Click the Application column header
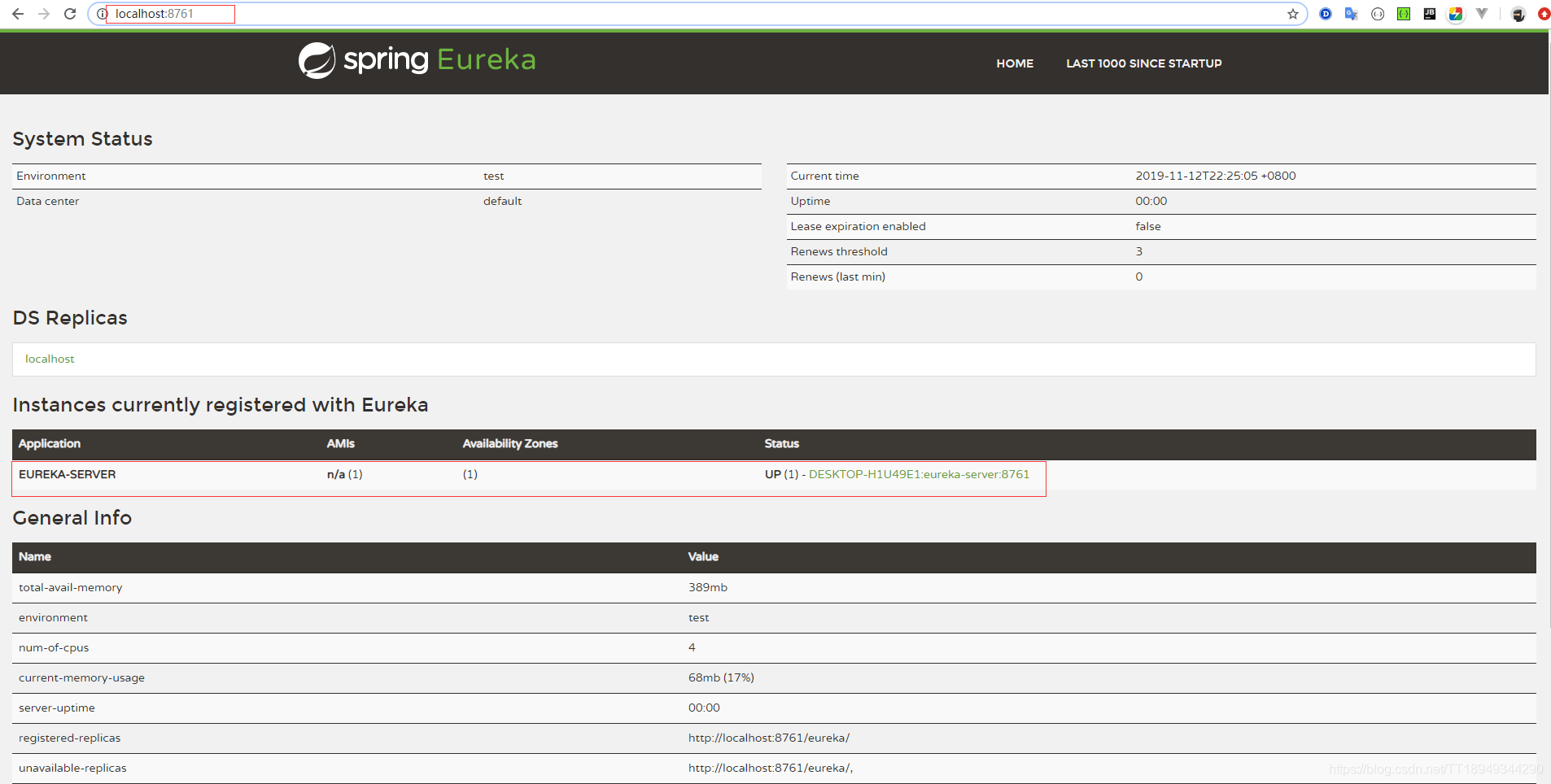This screenshot has width=1551, height=784. pyautogui.click(x=50, y=443)
